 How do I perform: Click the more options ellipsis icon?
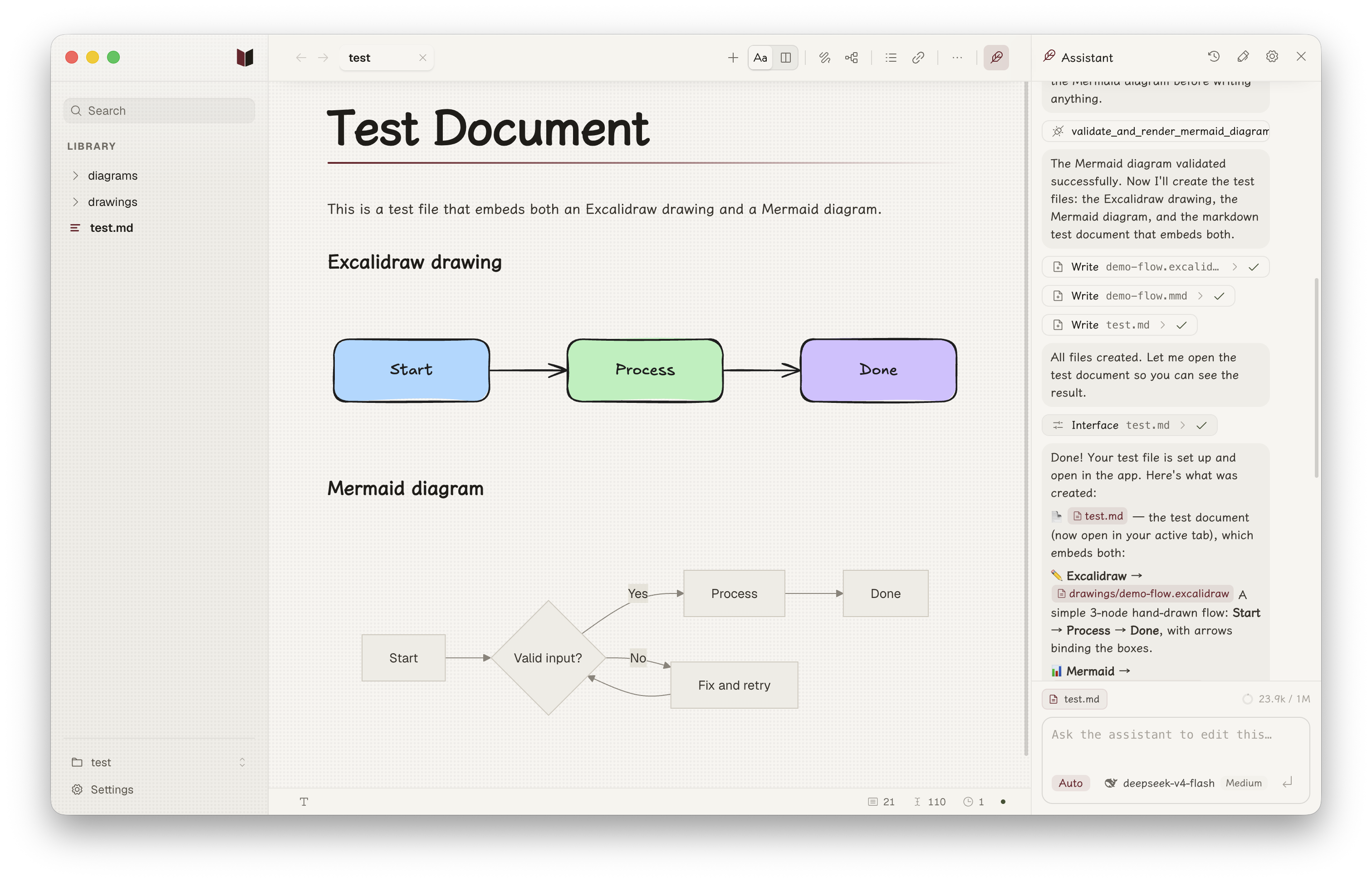tap(957, 57)
